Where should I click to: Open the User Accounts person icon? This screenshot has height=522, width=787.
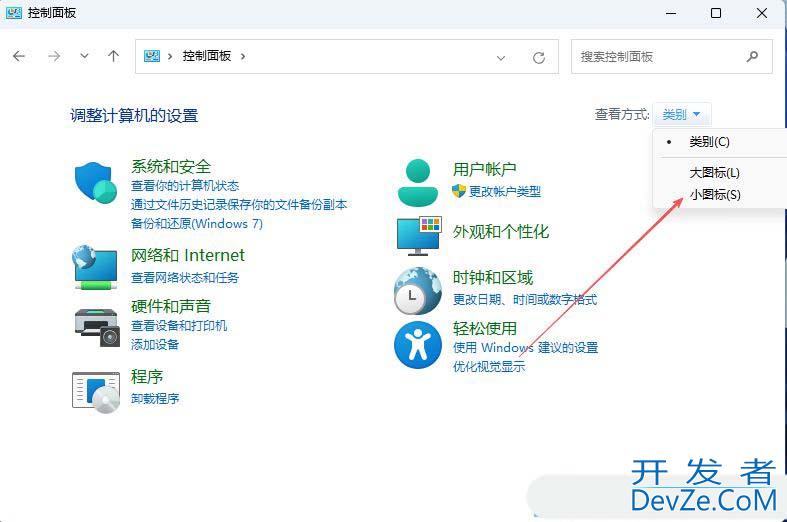tap(418, 183)
